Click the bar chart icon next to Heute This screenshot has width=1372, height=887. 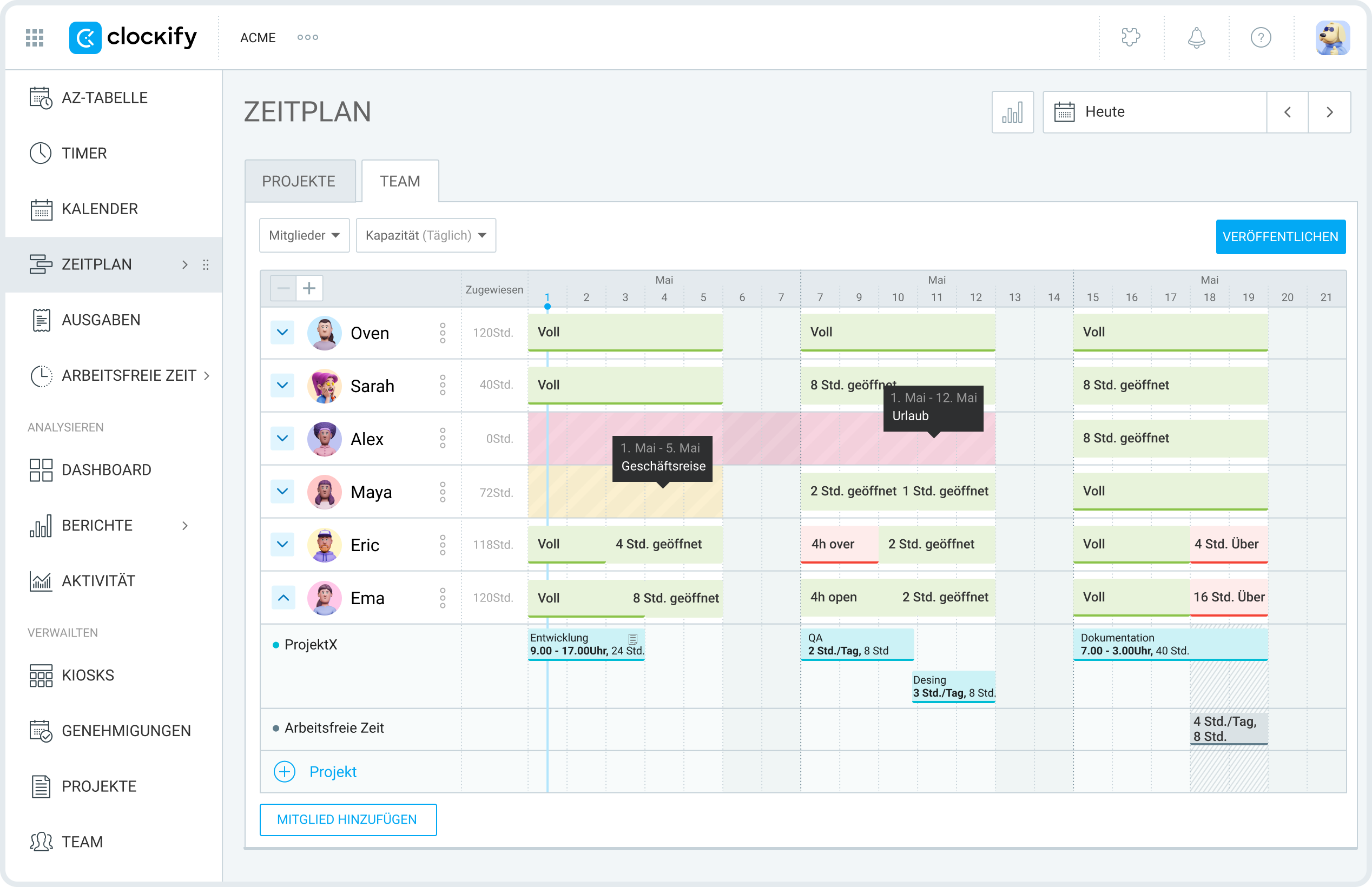click(1012, 112)
